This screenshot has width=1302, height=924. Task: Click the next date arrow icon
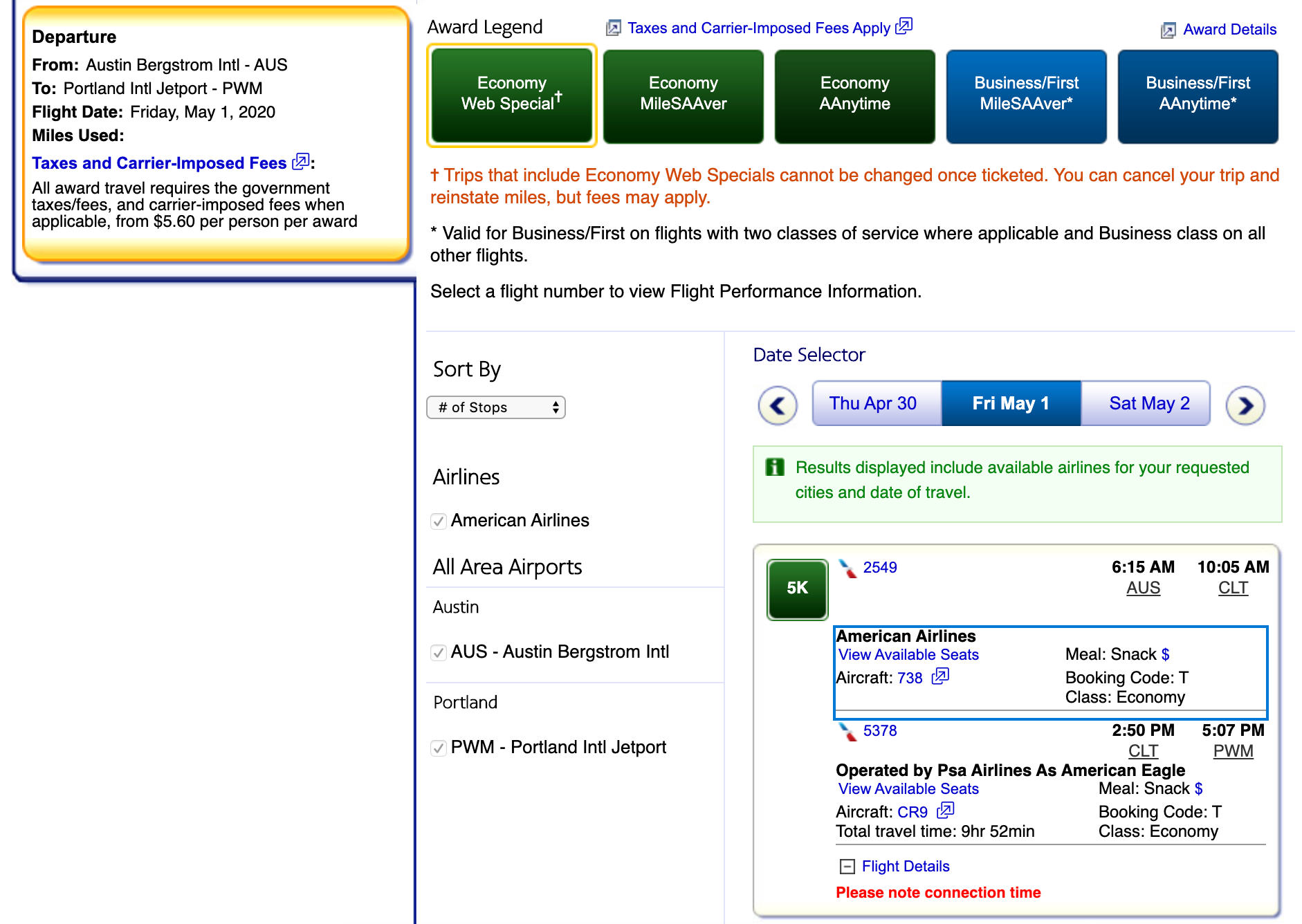(1245, 405)
